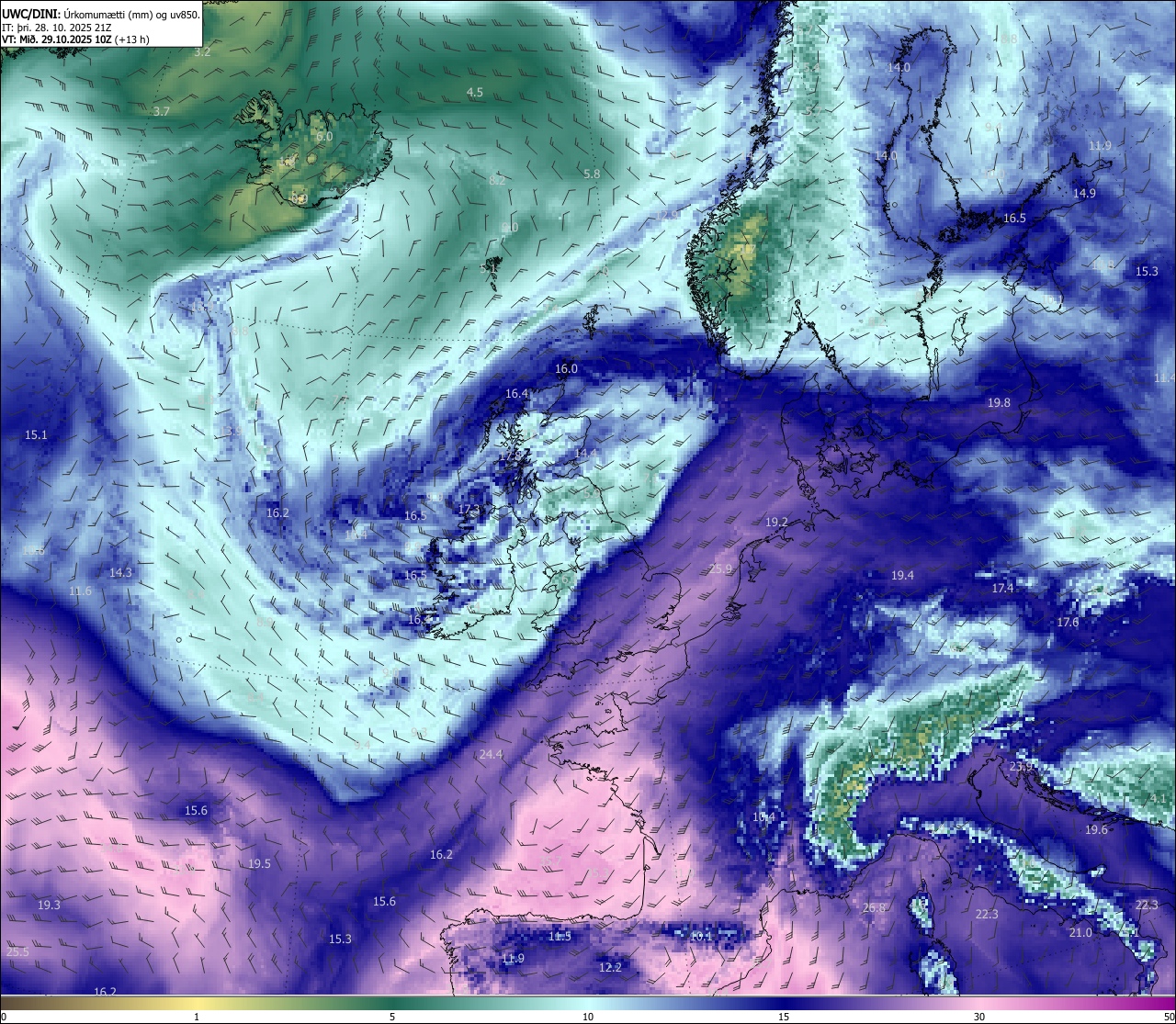Screen dimensions: 1176x1024
Task: Click the 5.8 value label
Action: pyautogui.click(x=592, y=174)
